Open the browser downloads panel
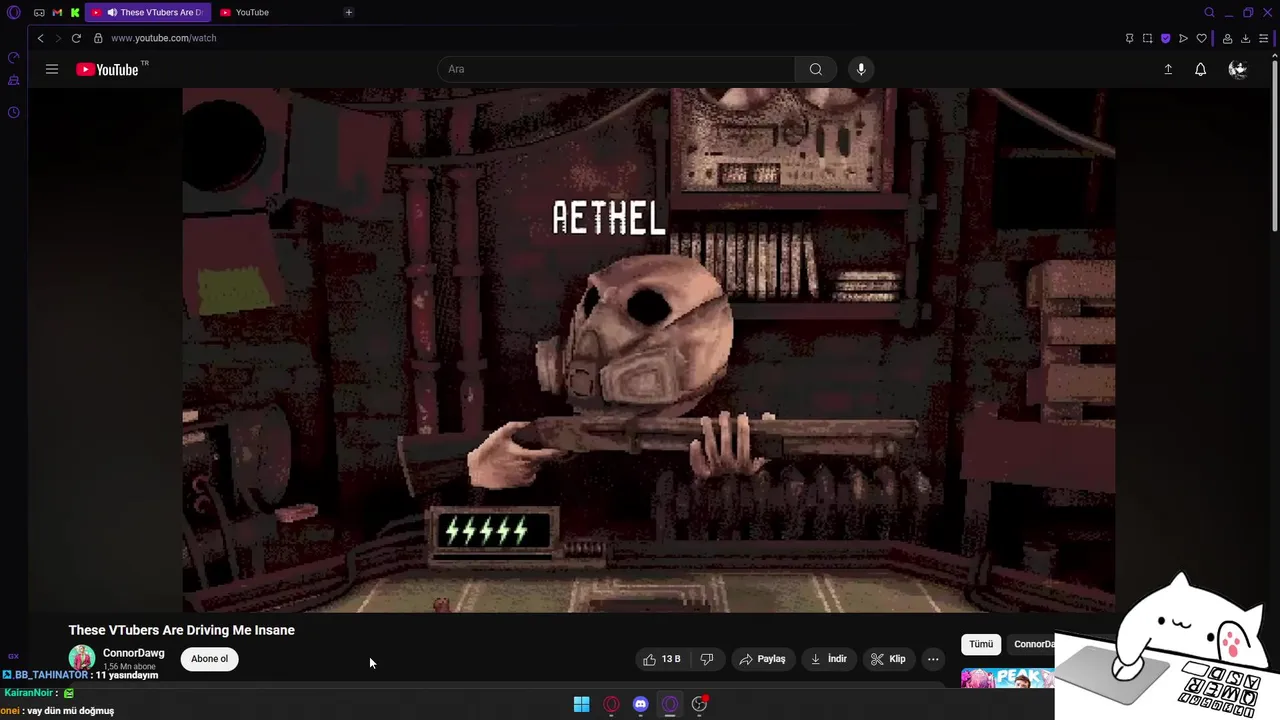 coord(1245,38)
